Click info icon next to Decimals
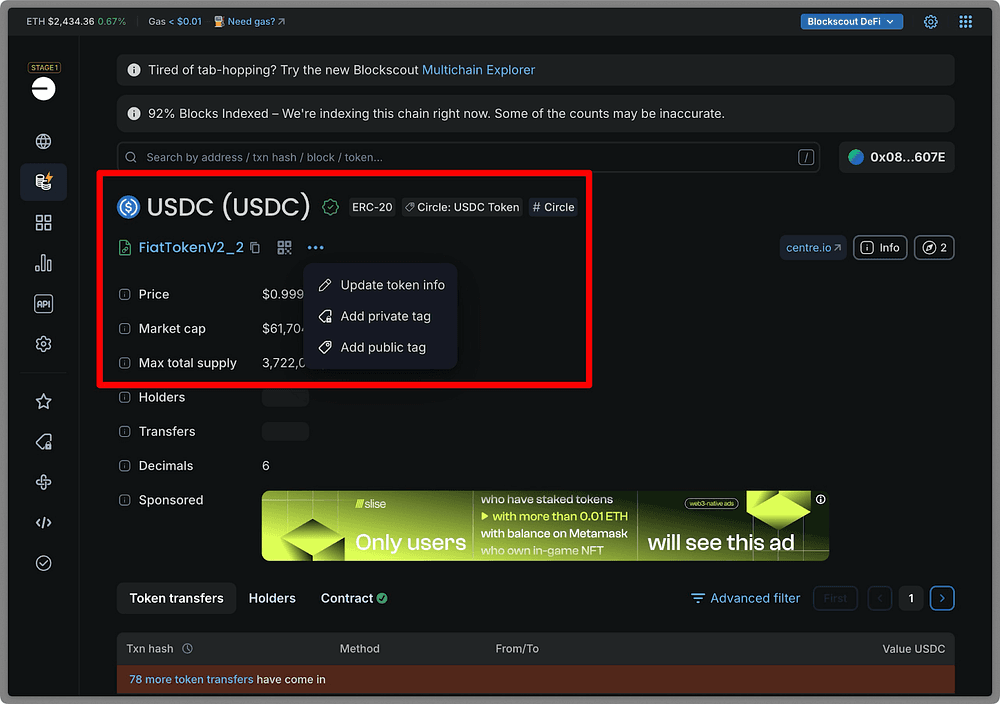This screenshot has height=704, width=1000. pyautogui.click(x=124, y=466)
